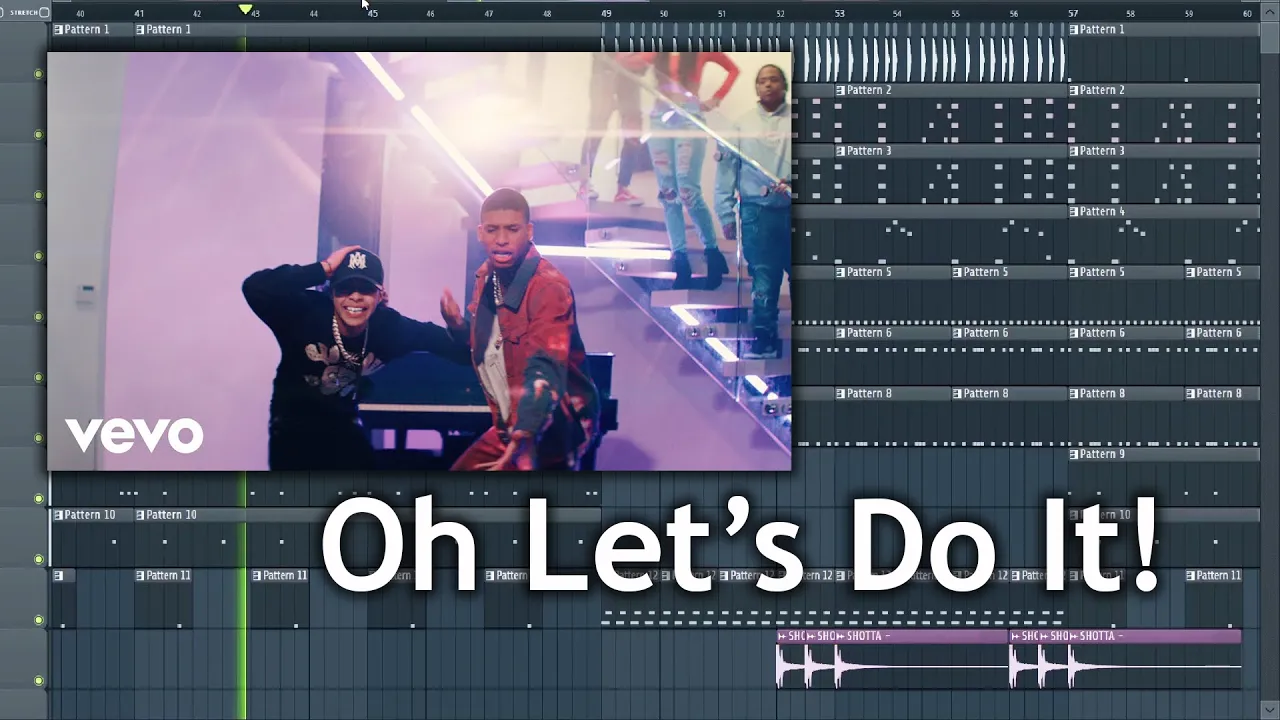Mute the Pattern 1 track via its green LED
Viewport: 1280px width, 720px height.
(39, 74)
